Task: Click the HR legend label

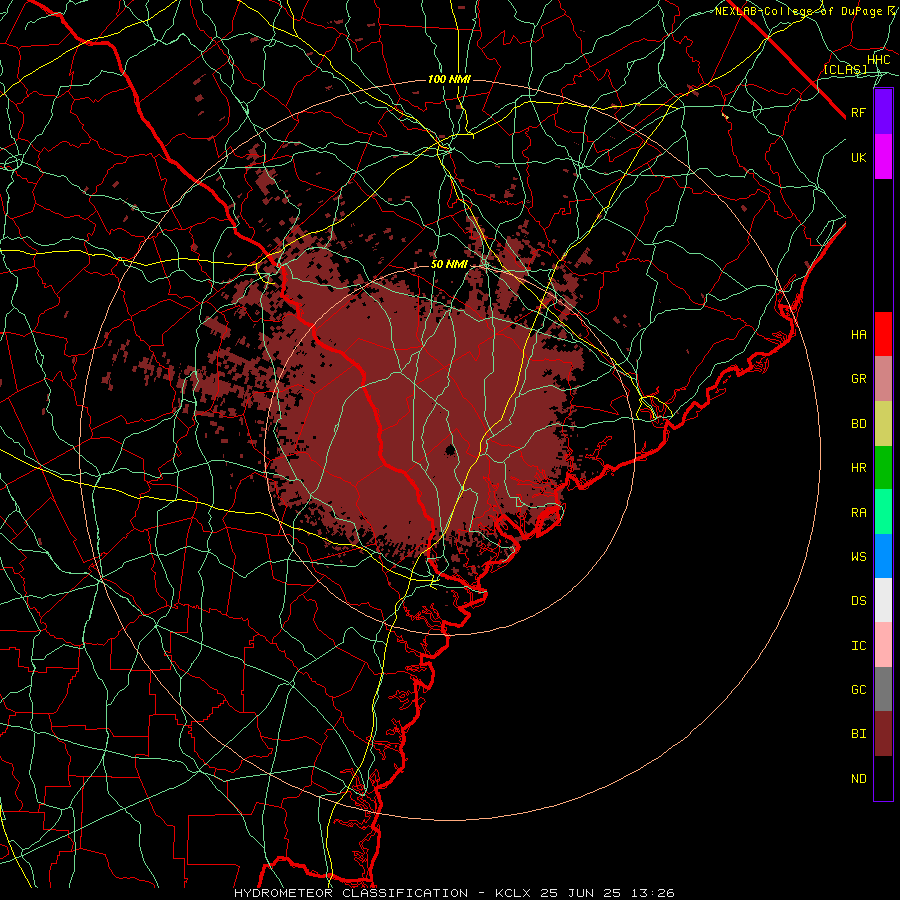Action: (x=858, y=468)
